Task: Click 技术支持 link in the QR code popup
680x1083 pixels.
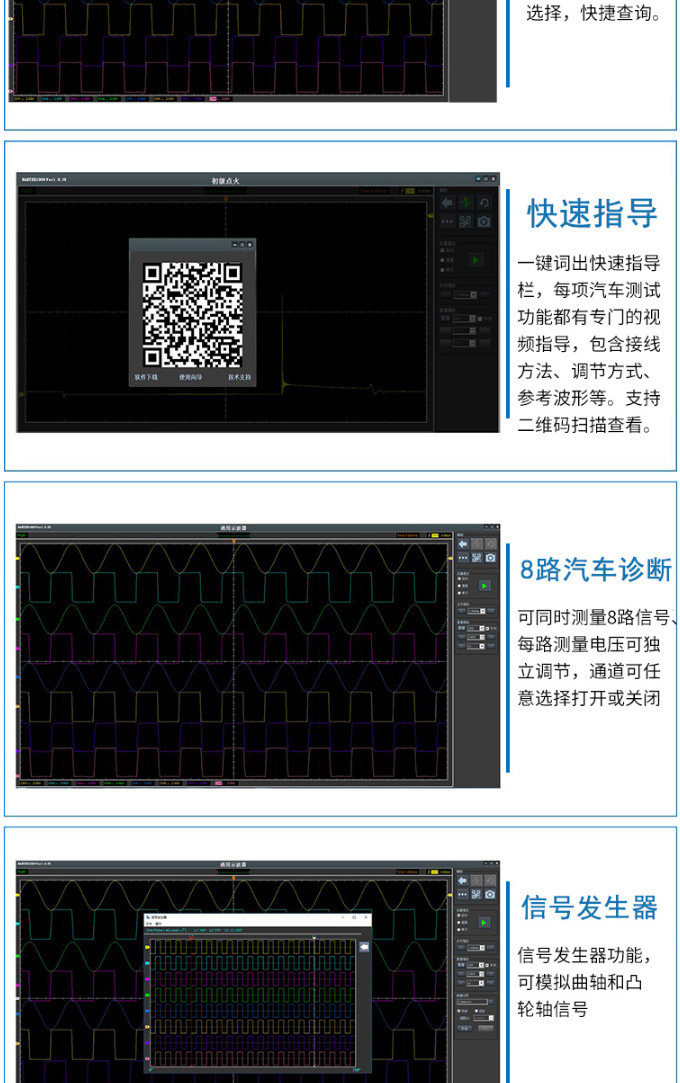Action: [240, 377]
